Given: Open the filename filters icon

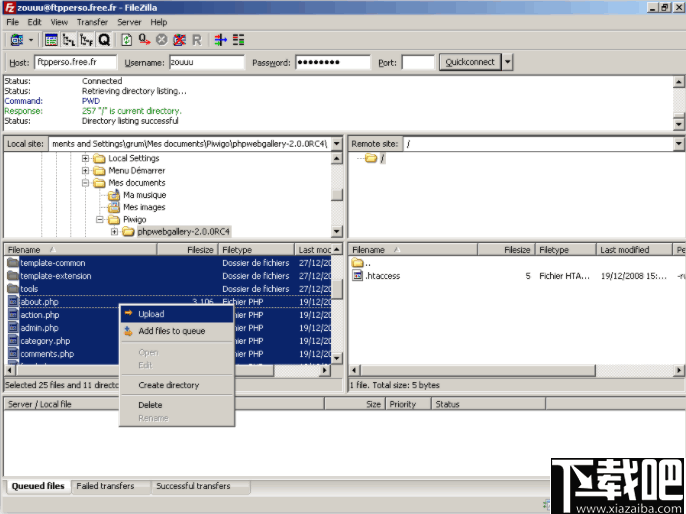Looking at the screenshot, I should (221, 40).
